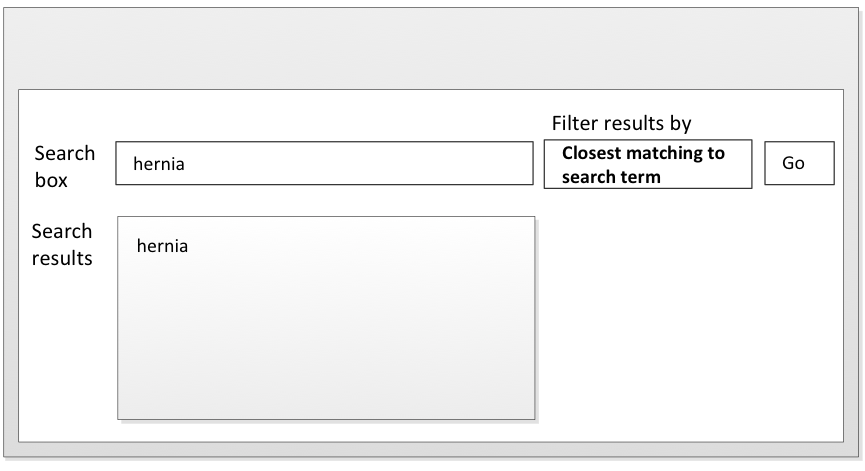The width and height of the screenshot is (865, 471).
Task: Select the 'hernia' entry in search results
Action: (162, 245)
